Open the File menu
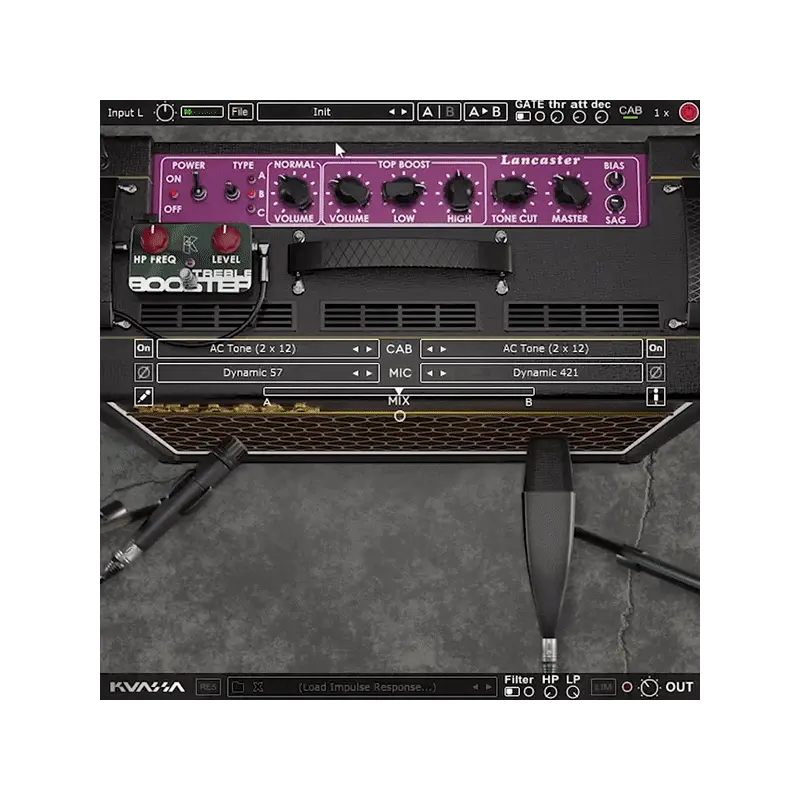This screenshot has height=800, width=800. [x=240, y=112]
